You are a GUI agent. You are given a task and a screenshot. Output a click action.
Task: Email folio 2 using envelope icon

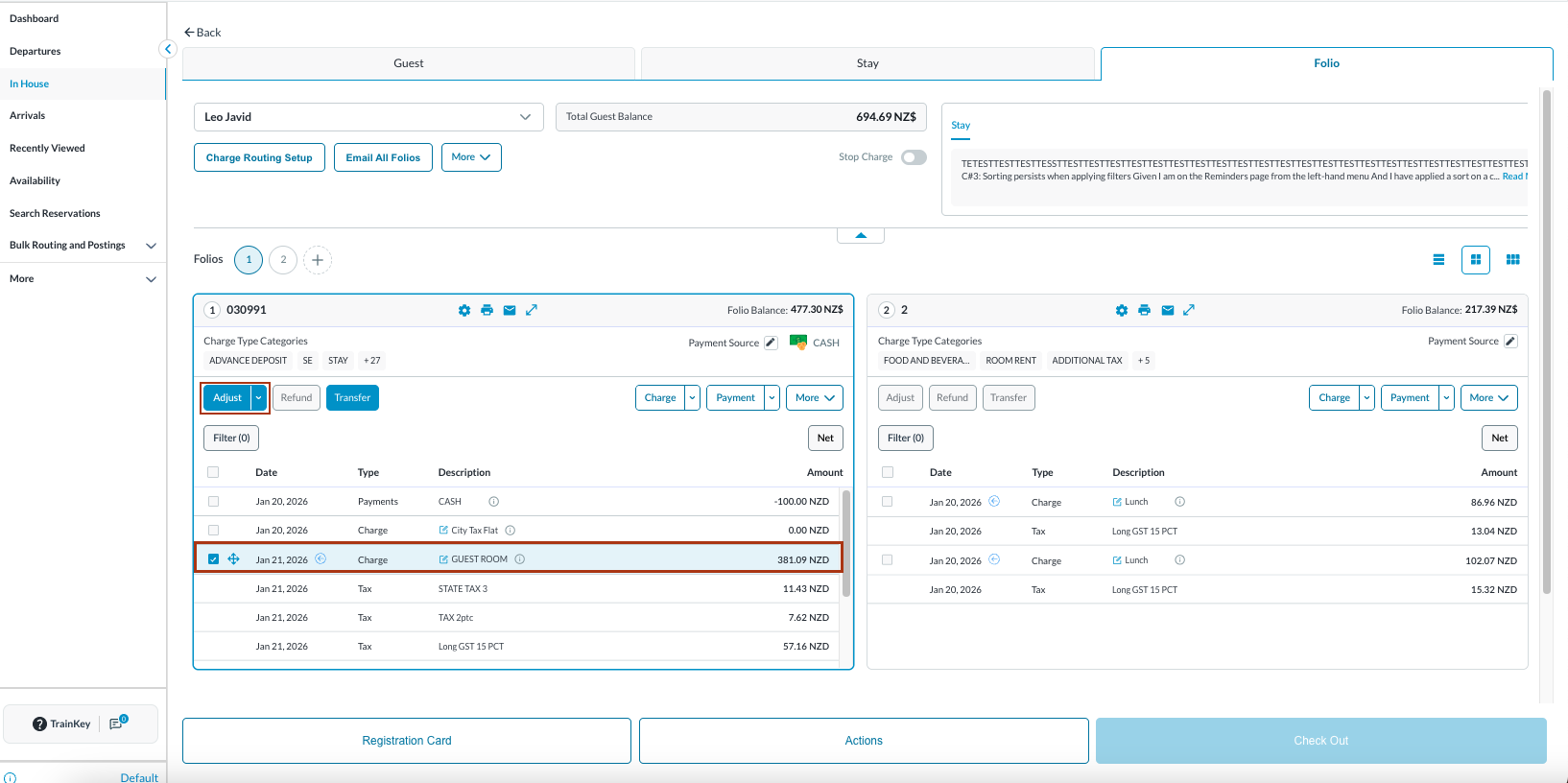click(1167, 310)
